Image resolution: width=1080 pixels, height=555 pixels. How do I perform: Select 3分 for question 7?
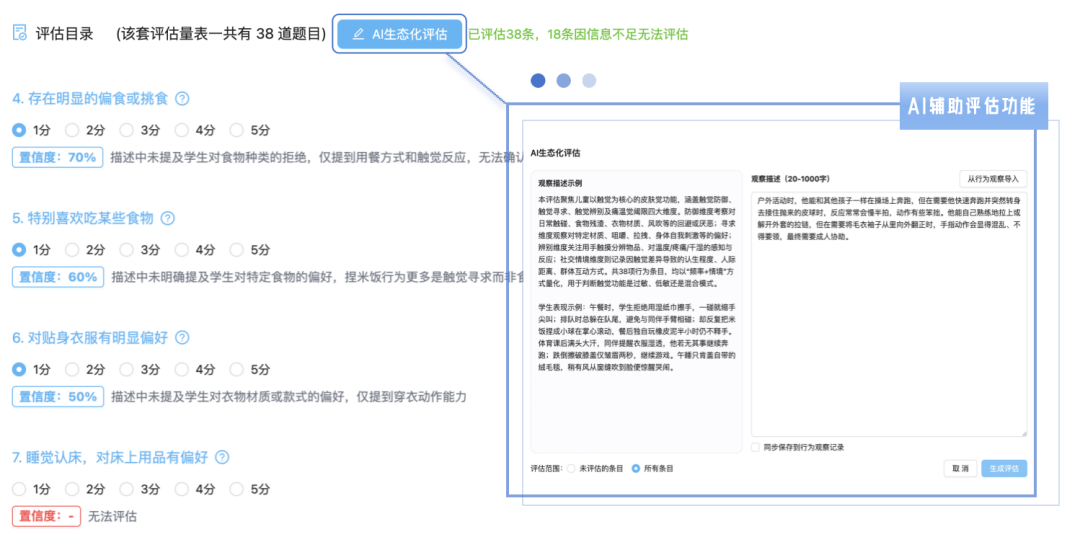point(126,489)
